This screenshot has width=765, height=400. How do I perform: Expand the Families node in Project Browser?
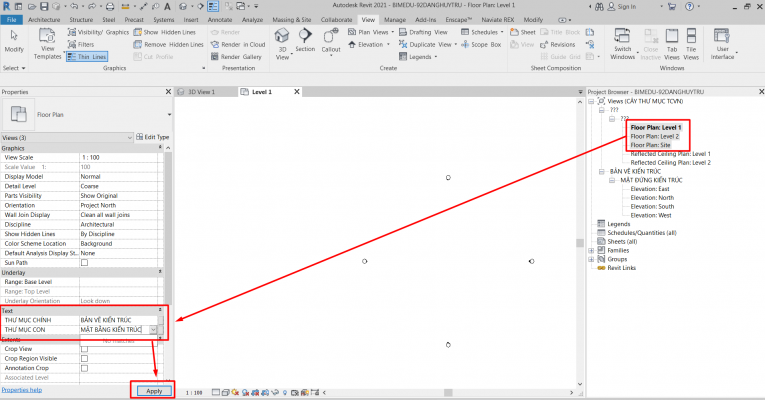tap(591, 250)
